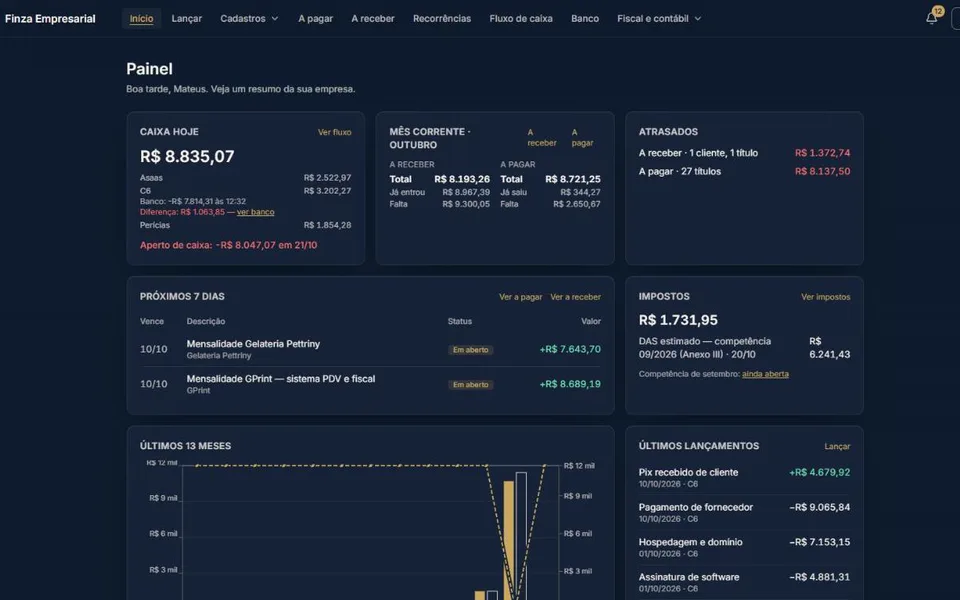Viewport: 960px width, 600px height.
Task: Select 'Pagamento de fornecedor' entry
Action: tap(744, 512)
